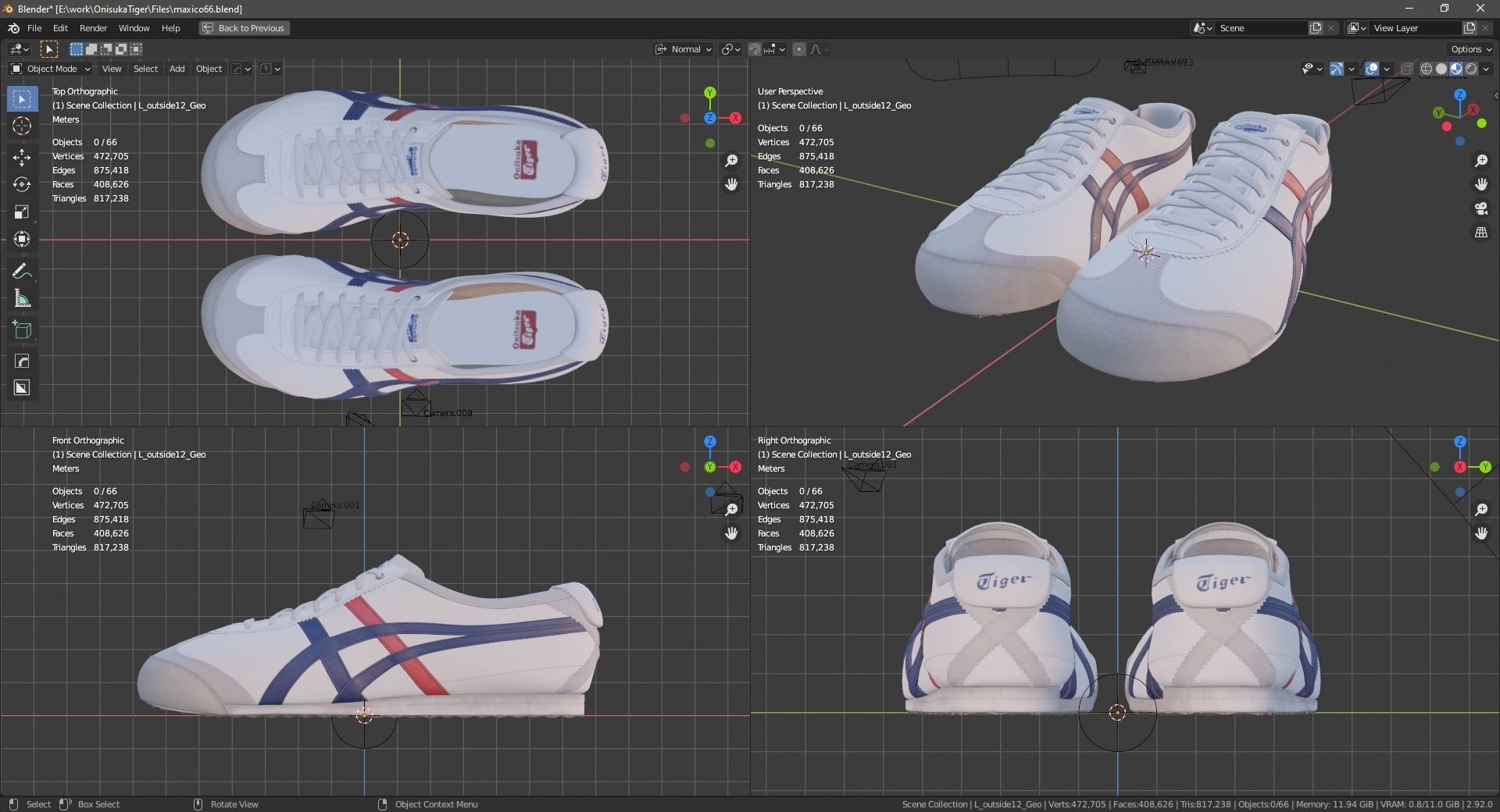Choose the Add Cube tool
Viewport: 1500px width, 812px height.
coord(22,329)
